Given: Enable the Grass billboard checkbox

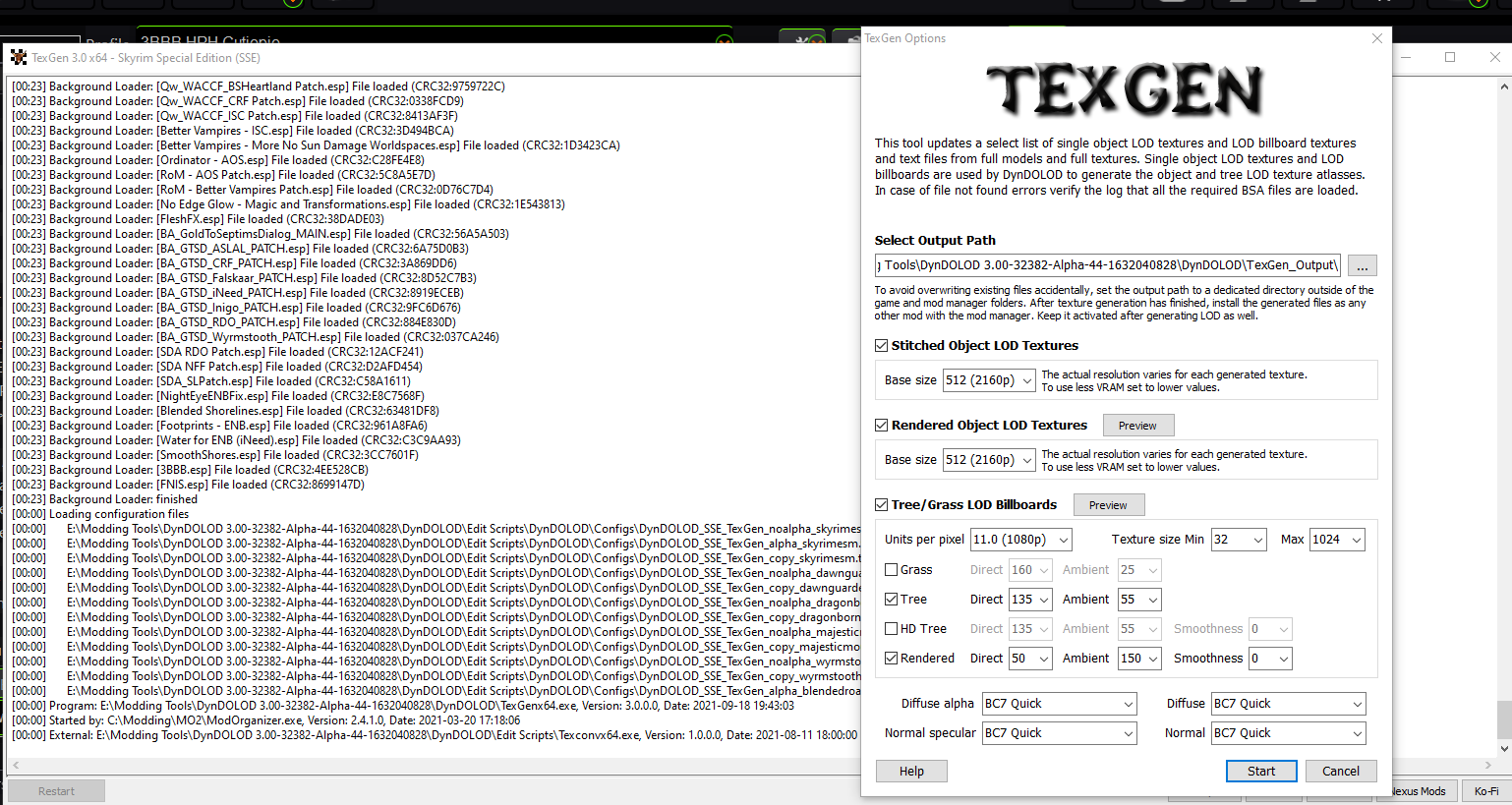Looking at the screenshot, I should [892, 570].
